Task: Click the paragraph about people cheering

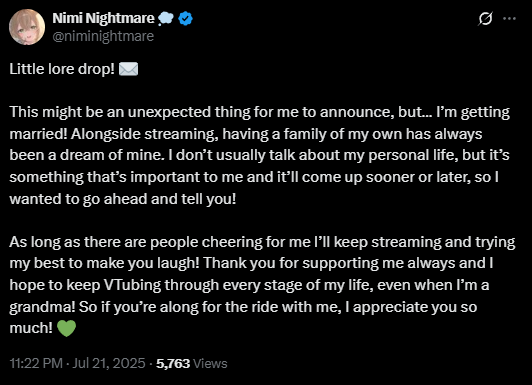Action: tap(262, 285)
